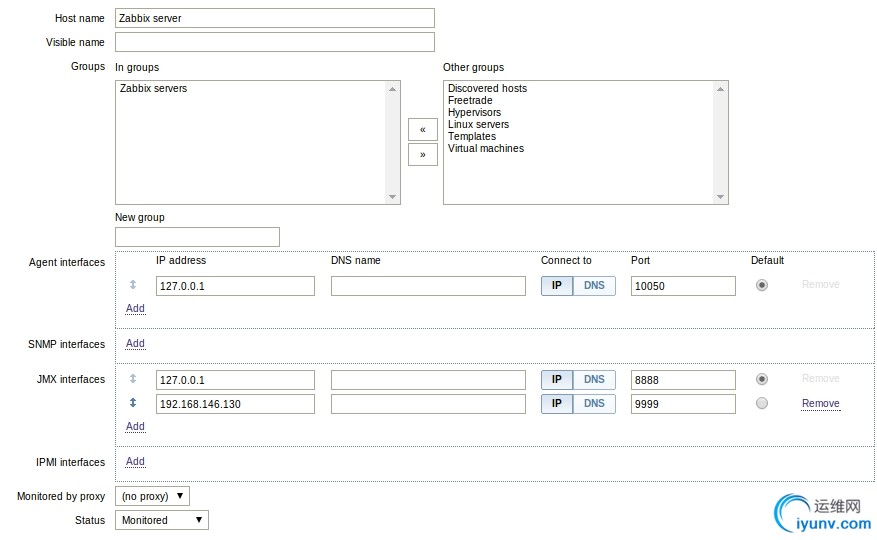The width and height of the screenshot is (877, 540).
Task: Select Freetrade in Other groups list
Action: click(470, 100)
